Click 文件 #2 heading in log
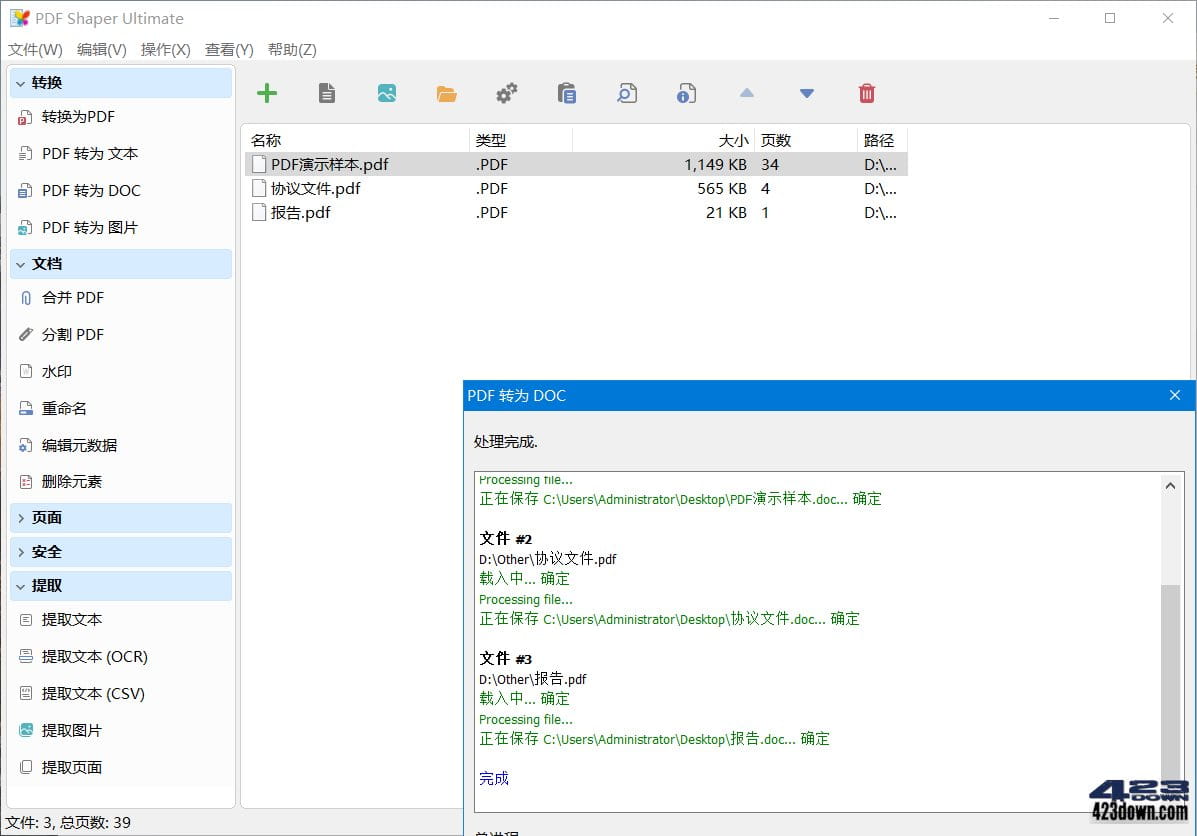 pos(505,538)
